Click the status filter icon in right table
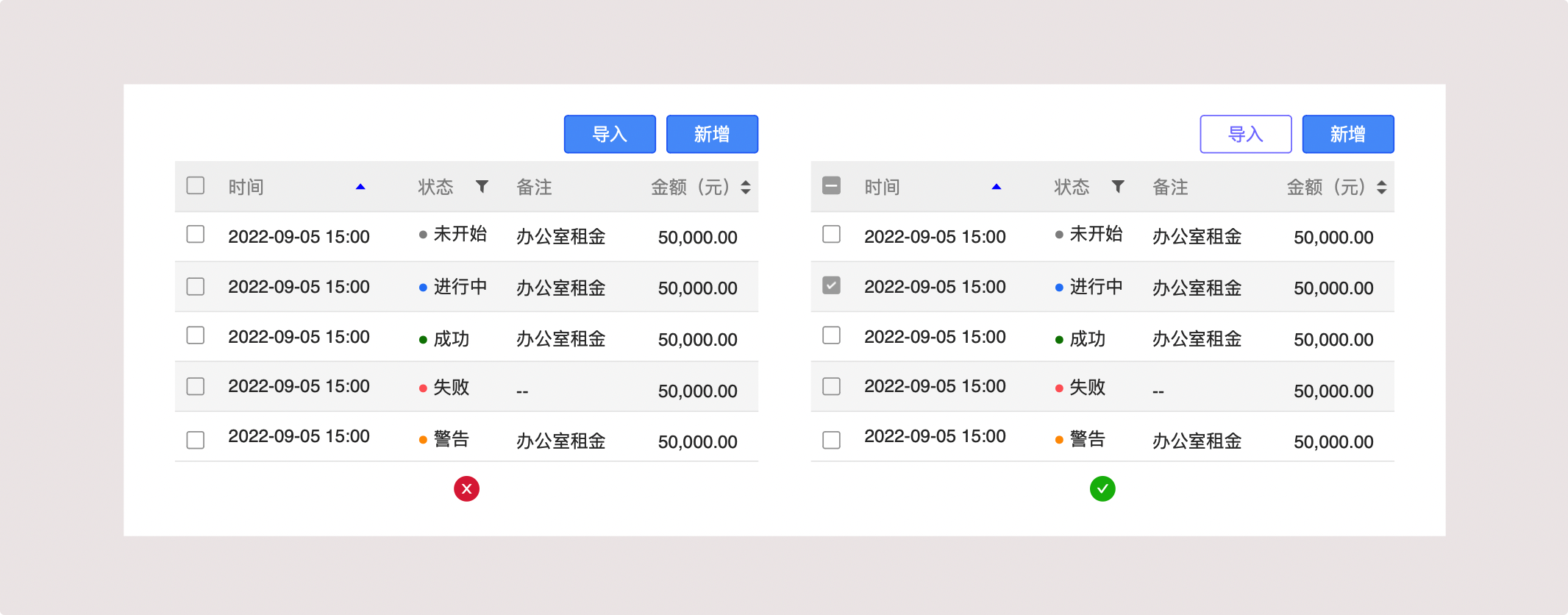Viewport: 1568px width, 615px height. coord(1118,187)
